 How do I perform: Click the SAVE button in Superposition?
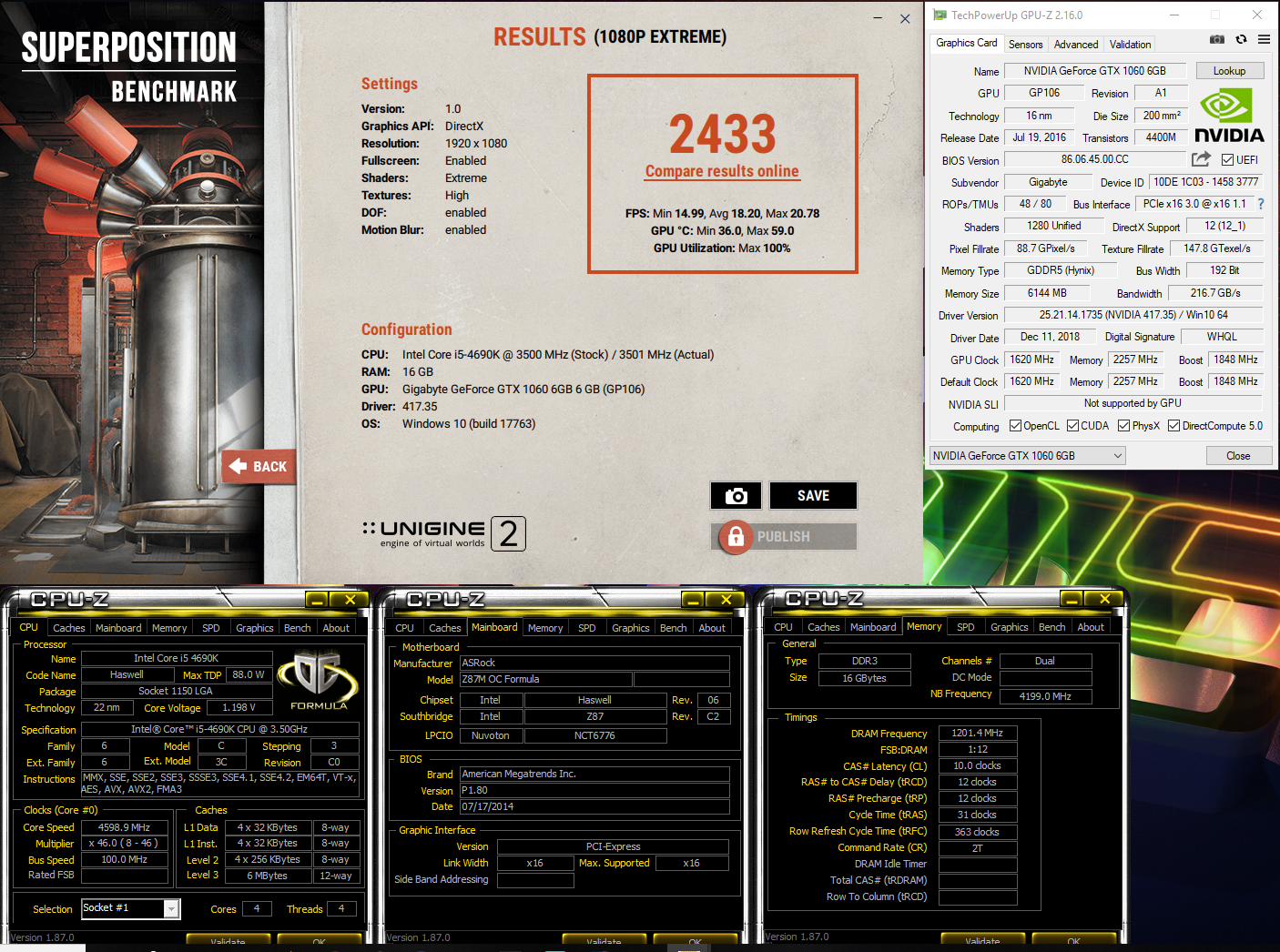pos(813,496)
